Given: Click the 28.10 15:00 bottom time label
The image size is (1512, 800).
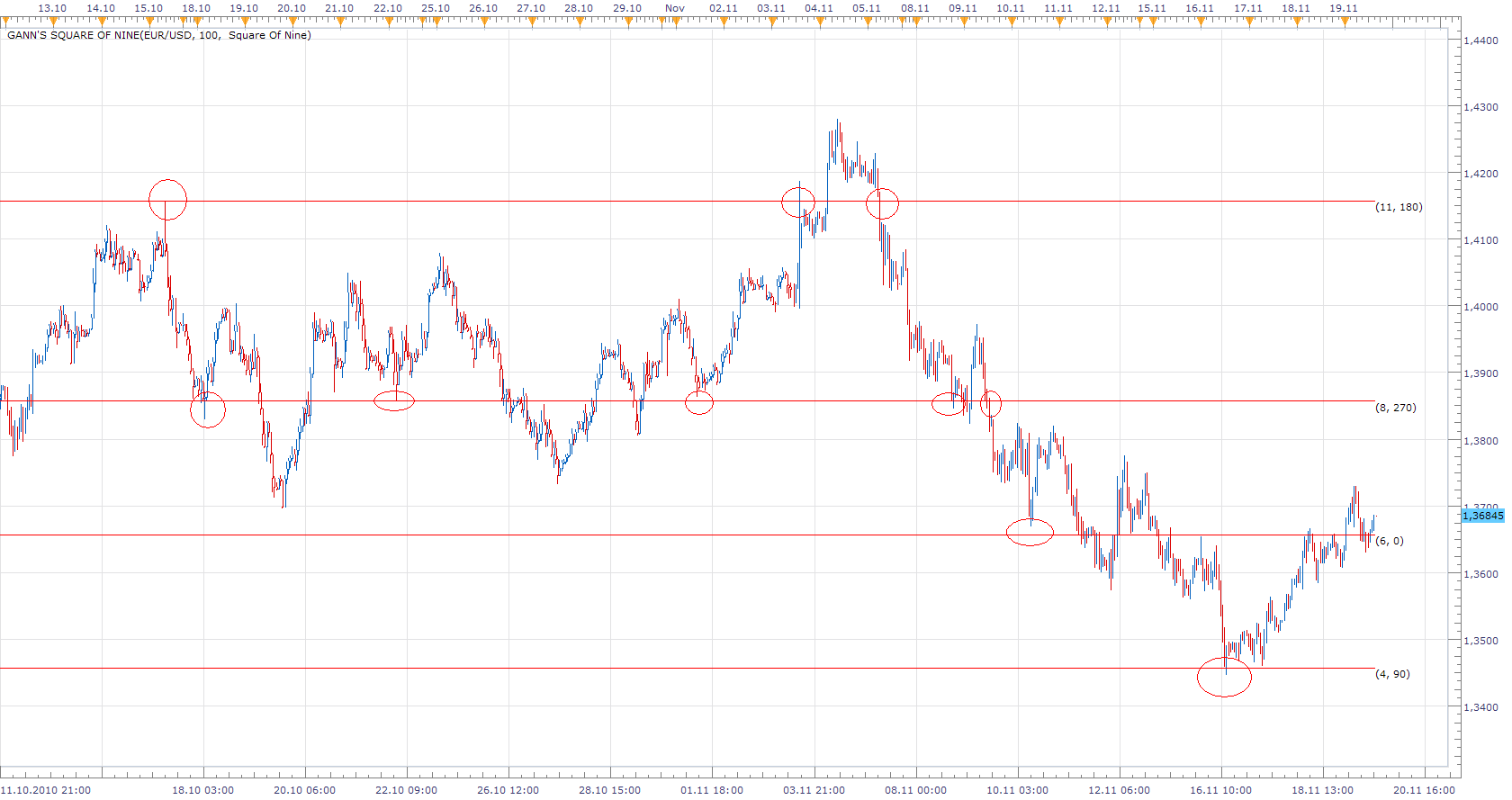Looking at the screenshot, I should (610, 790).
